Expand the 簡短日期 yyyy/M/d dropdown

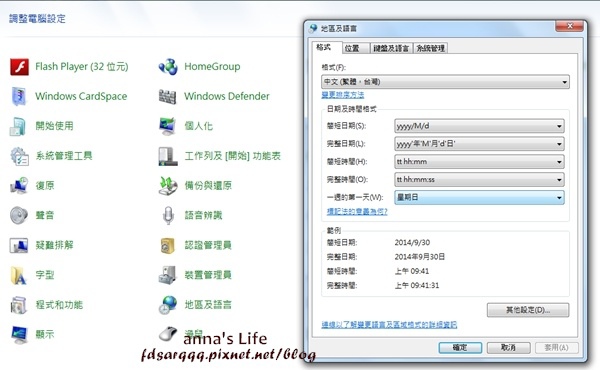tap(479, 126)
